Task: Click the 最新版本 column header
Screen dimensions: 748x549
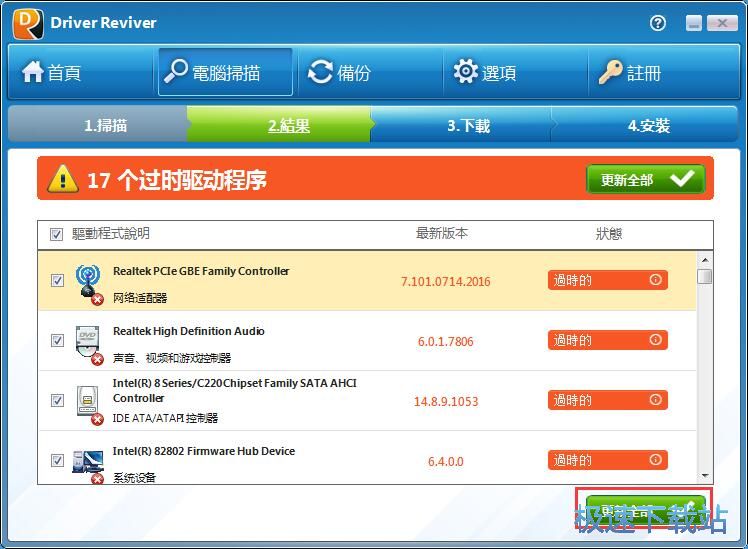Action: click(442, 233)
